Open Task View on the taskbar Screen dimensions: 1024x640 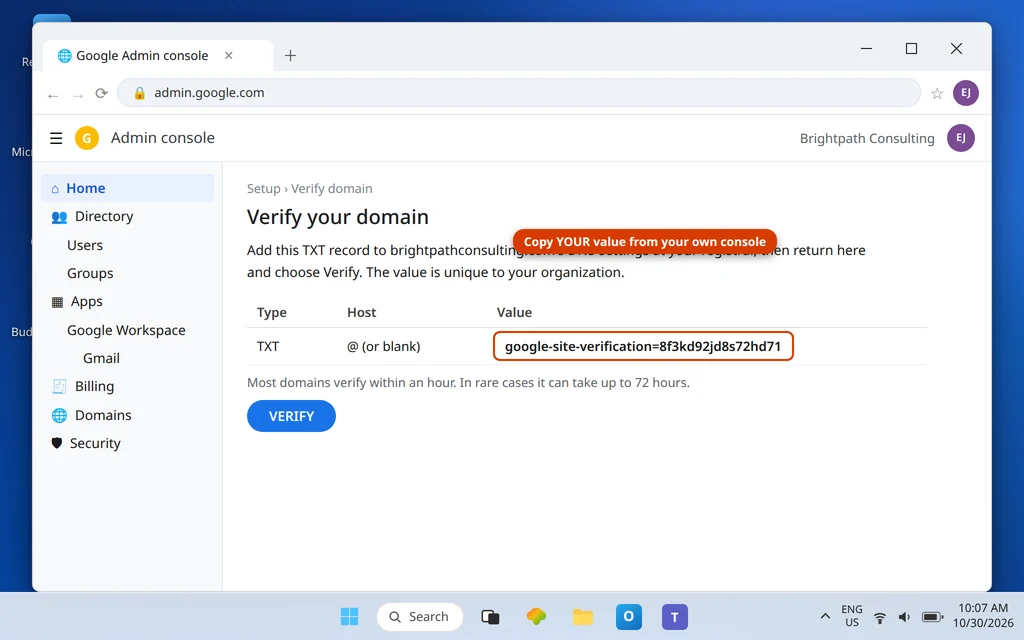point(490,616)
